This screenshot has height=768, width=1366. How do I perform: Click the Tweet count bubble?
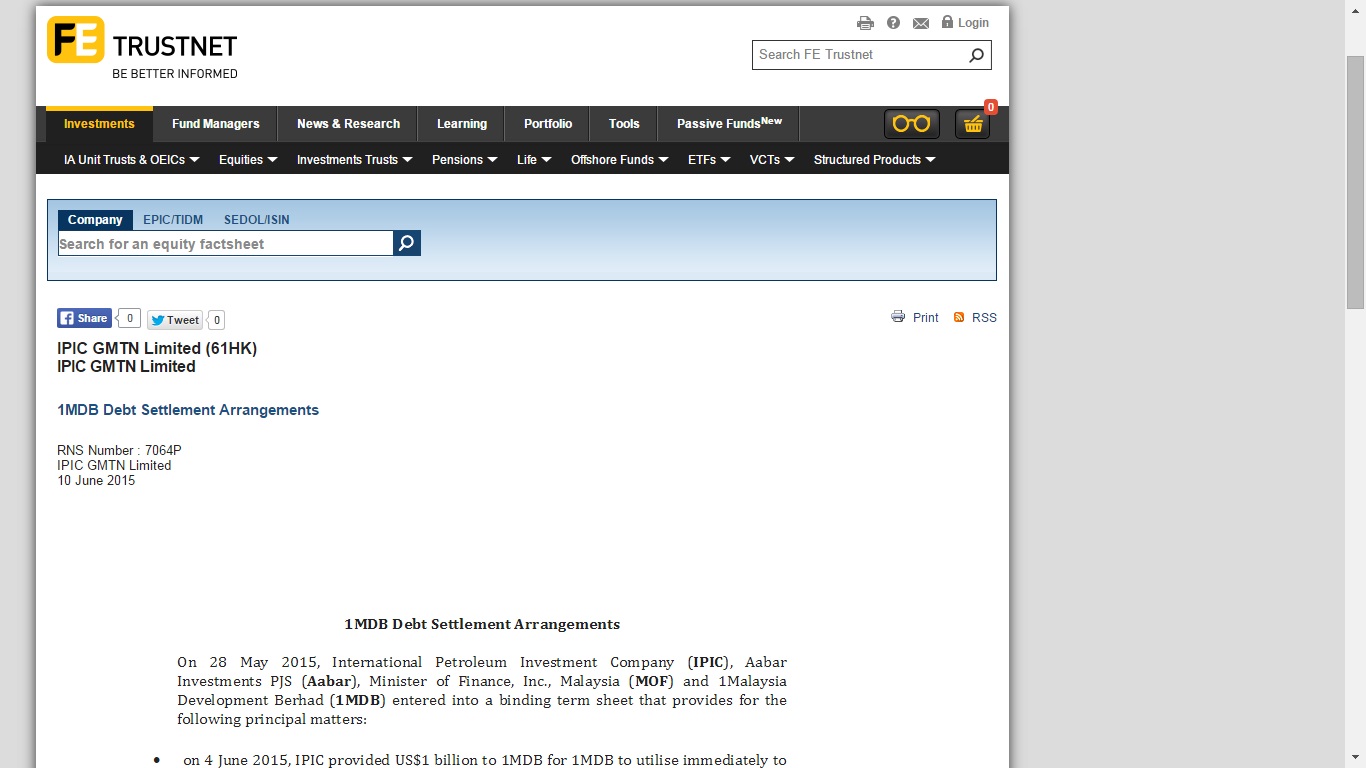pyautogui.click(x=217, y=320)
